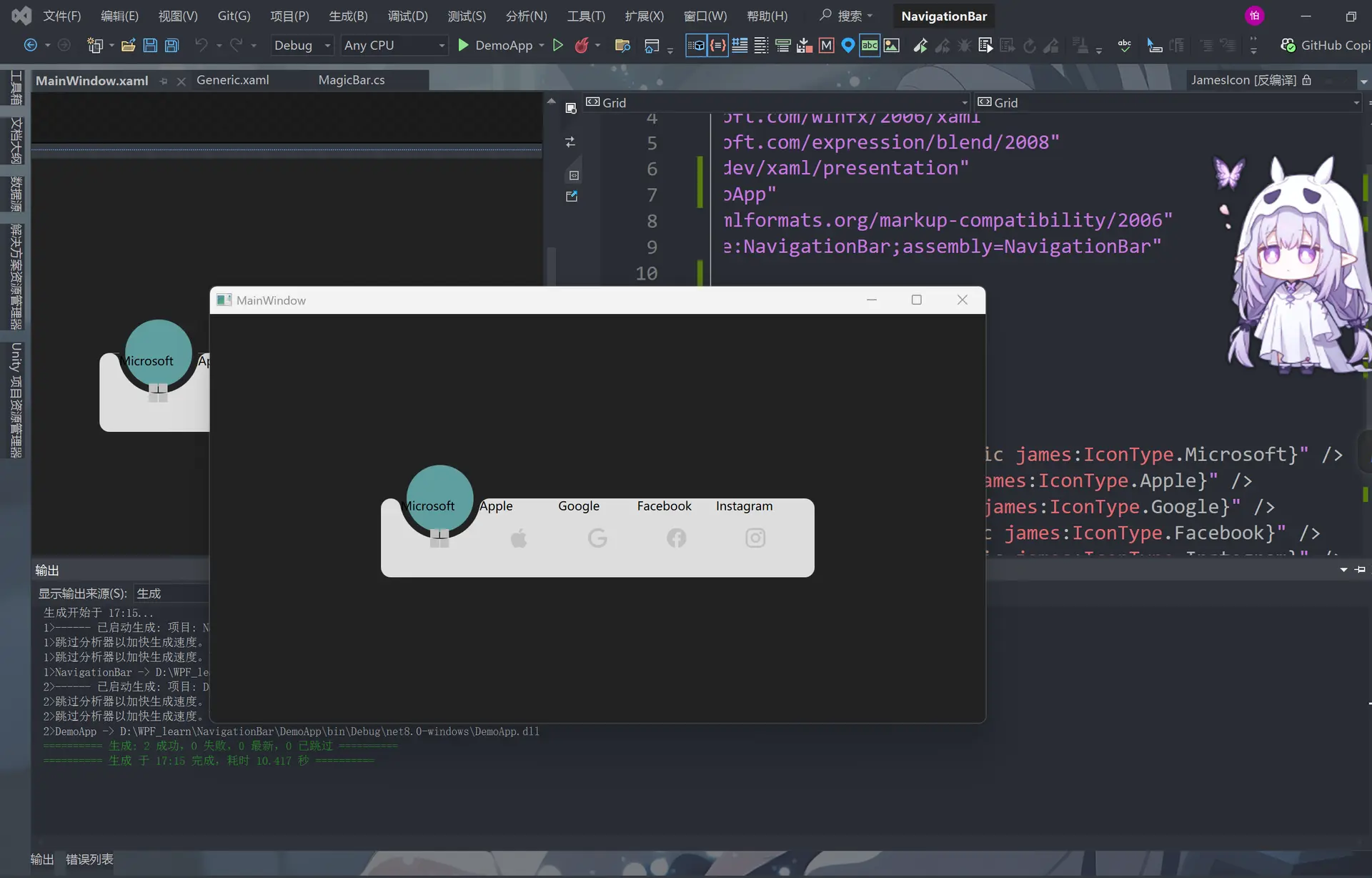This screenshot has width=1372, height=878.
Task: Open the 解决方案资源管理器 side panel tab
Action: tap(16, 277)
